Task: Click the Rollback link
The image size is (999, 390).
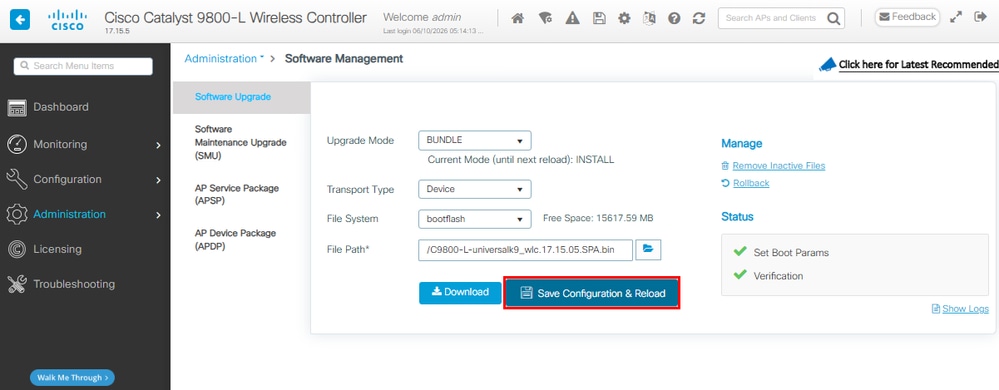Action: [x=751, y=183]
